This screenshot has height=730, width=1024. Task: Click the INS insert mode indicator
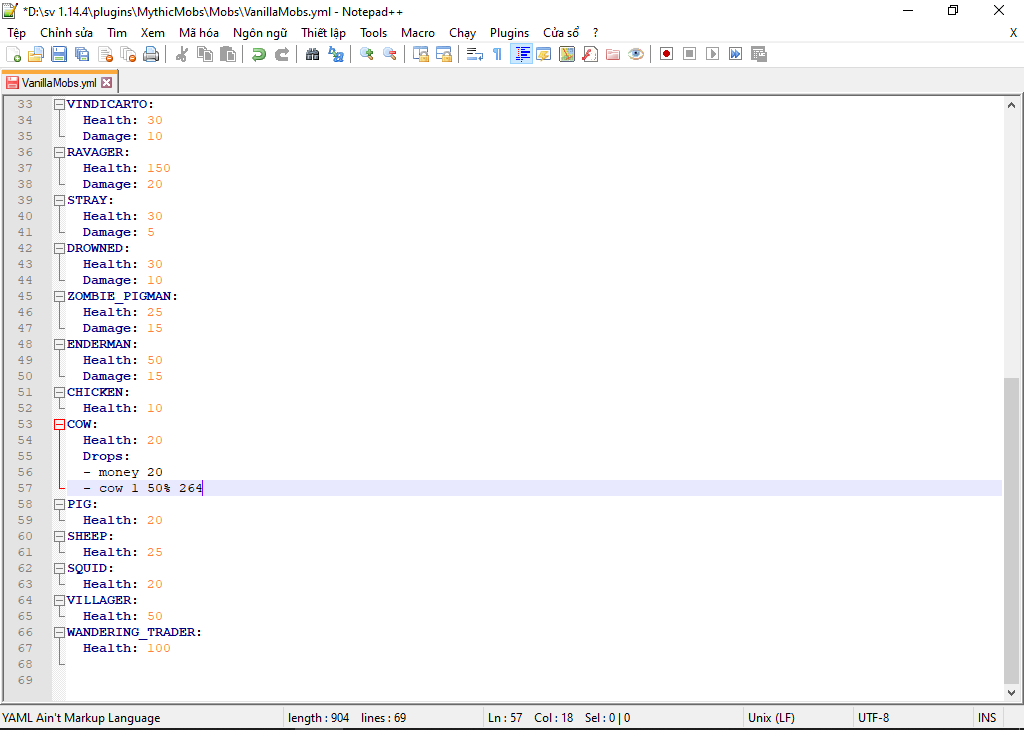987,717
